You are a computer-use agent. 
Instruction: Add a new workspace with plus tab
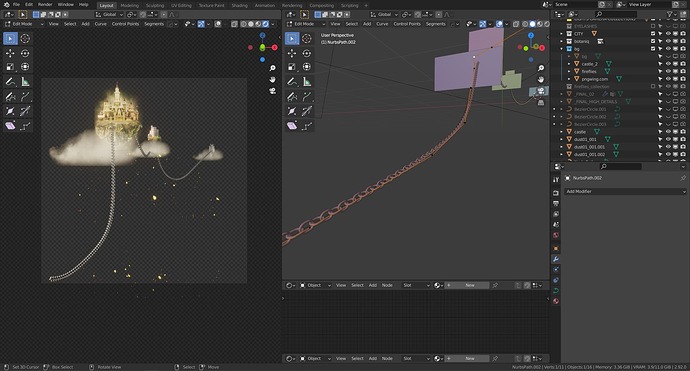click(x=366, y=5)
